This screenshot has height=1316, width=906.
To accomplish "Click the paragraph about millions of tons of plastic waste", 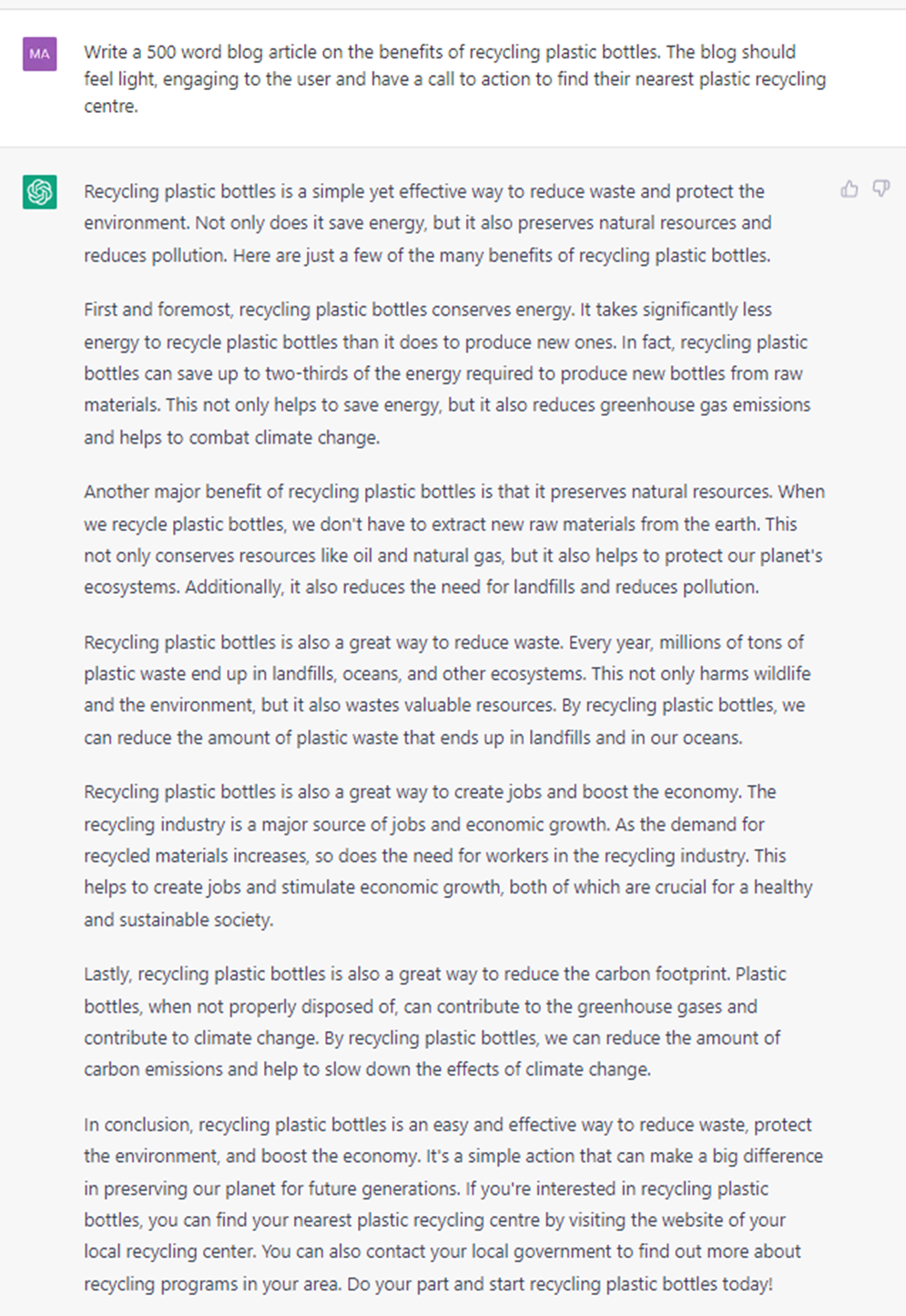I will [447, 689].
